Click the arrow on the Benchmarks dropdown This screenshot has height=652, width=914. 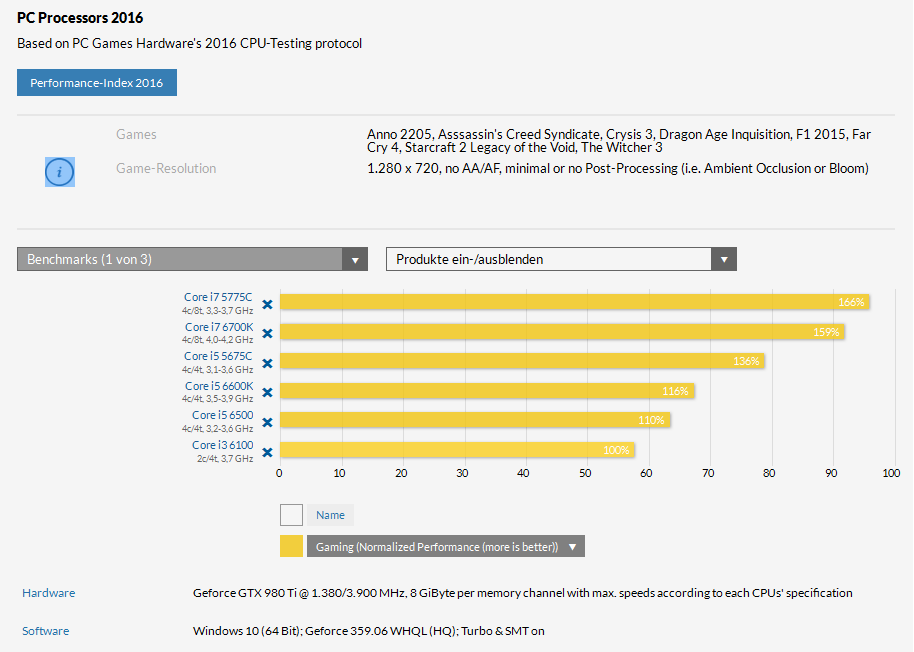click(355, 260)
